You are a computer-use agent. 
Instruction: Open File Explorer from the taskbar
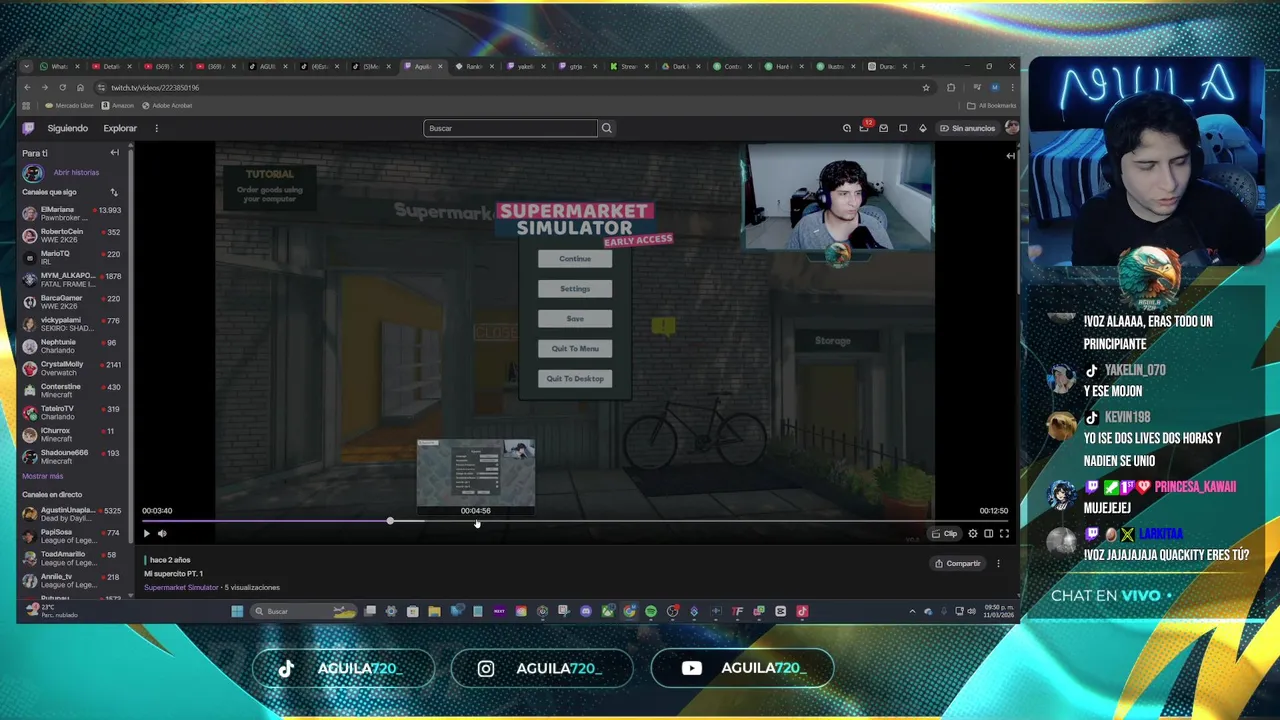[x=434, y=611]
